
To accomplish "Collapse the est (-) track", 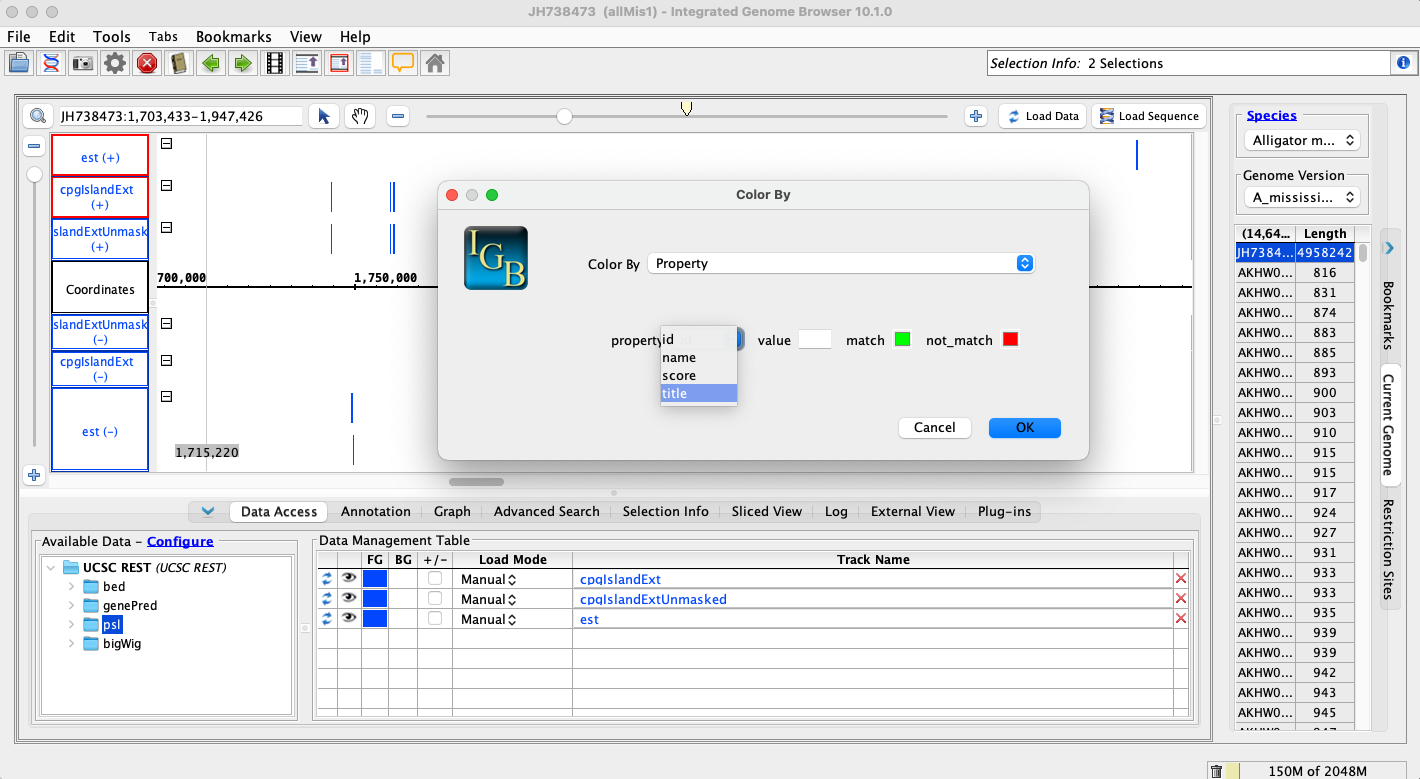I will (167, 396).
